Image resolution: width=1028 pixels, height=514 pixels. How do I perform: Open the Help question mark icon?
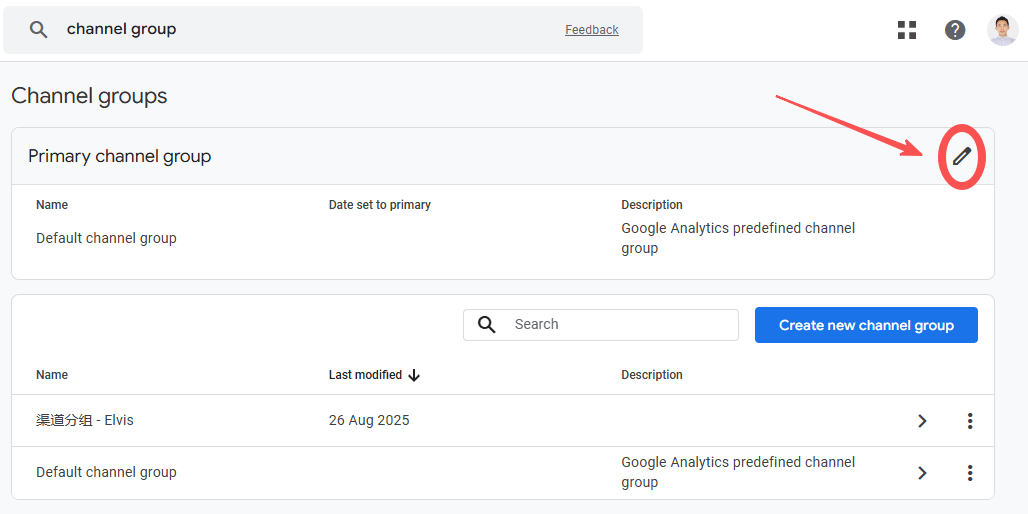pos(955,30)
